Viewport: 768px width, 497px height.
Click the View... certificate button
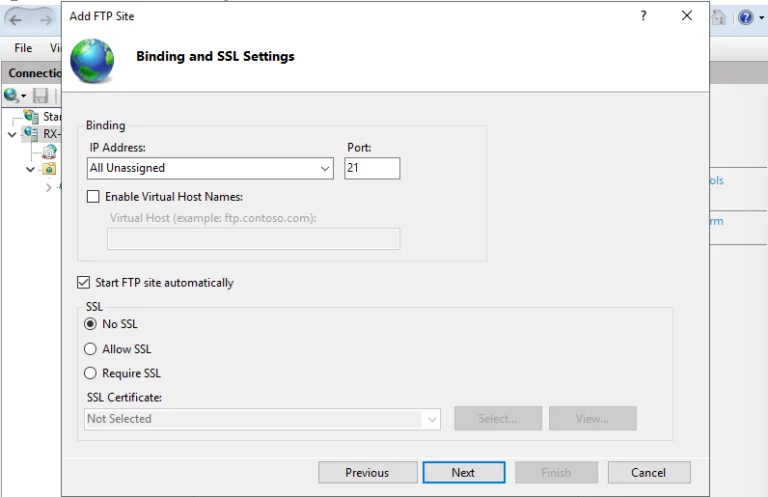593,419
